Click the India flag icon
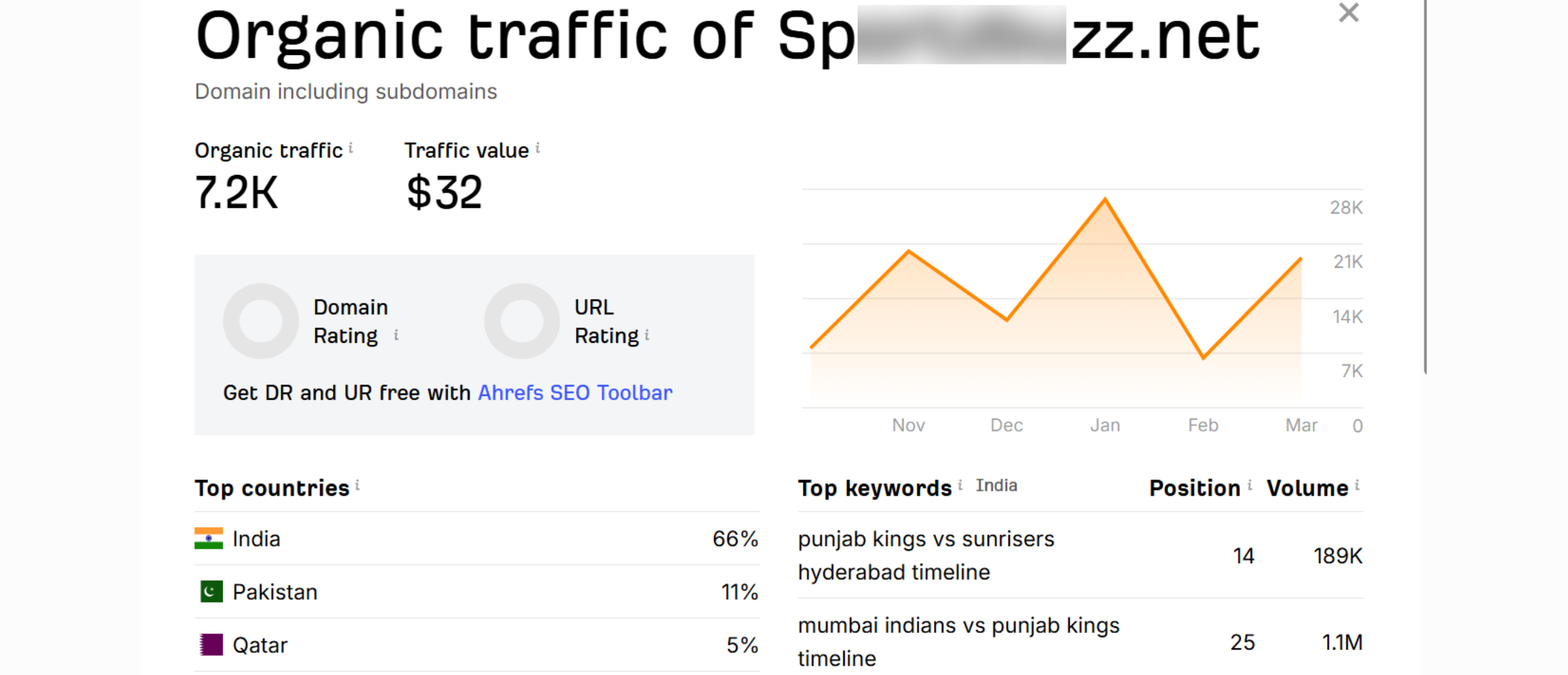Viewport: 1568px width, 675px height. coord(209,539)
